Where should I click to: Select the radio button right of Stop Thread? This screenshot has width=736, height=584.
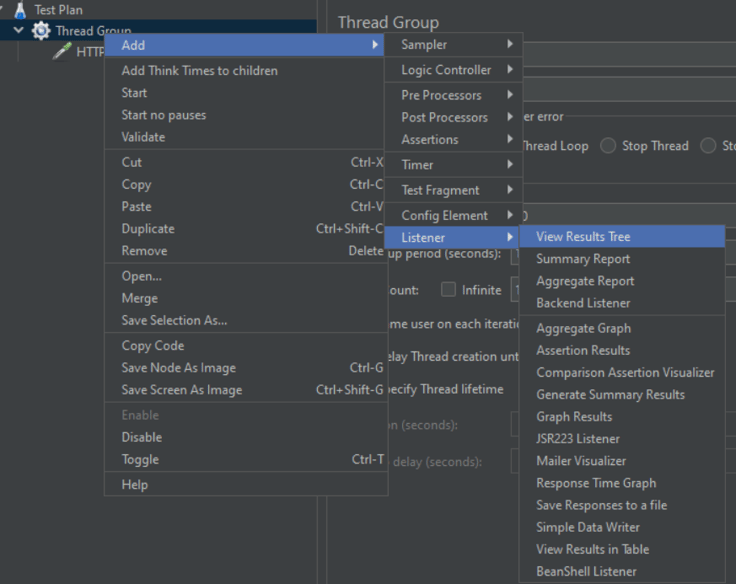pos(709,146)
